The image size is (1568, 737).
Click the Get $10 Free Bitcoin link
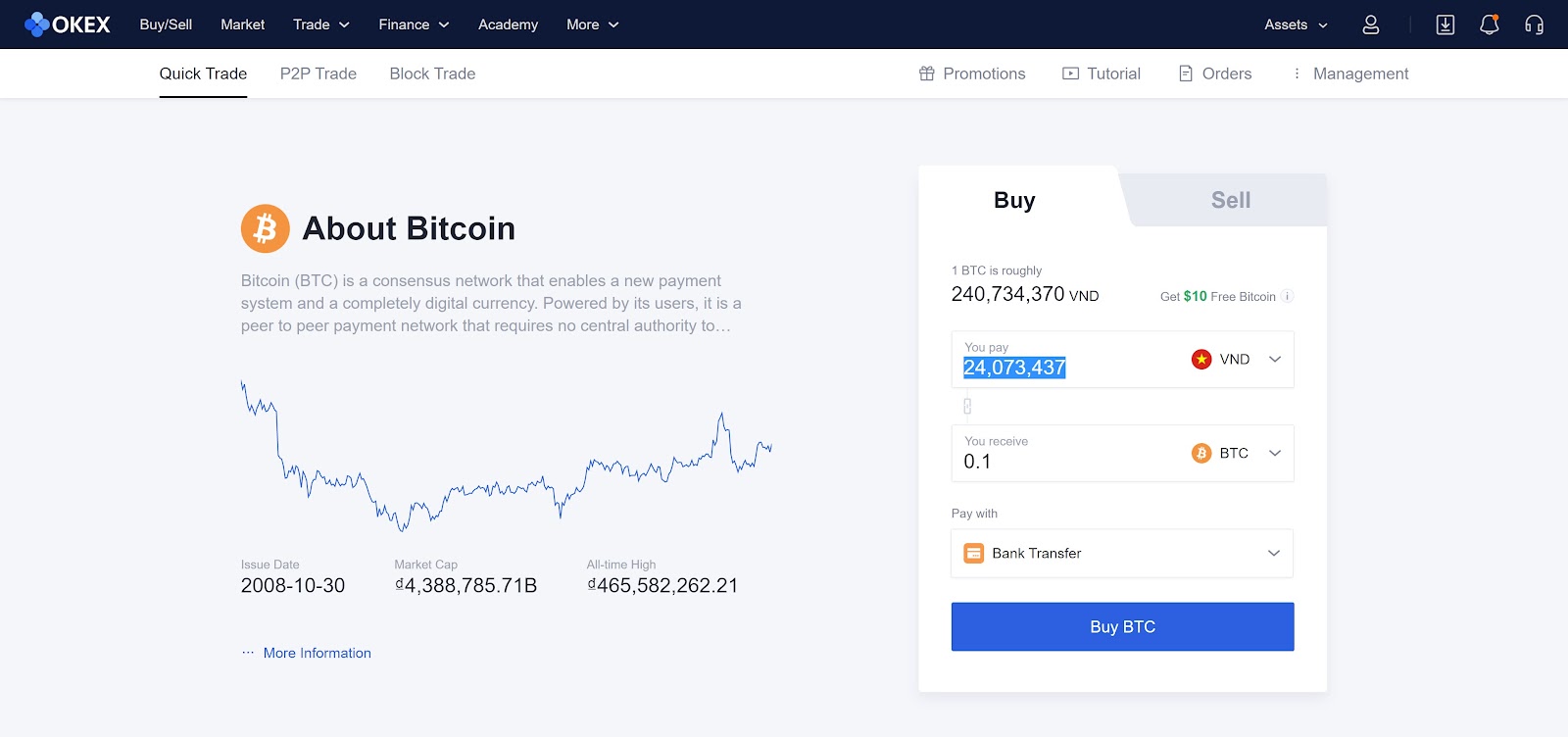click(1218, 296)
